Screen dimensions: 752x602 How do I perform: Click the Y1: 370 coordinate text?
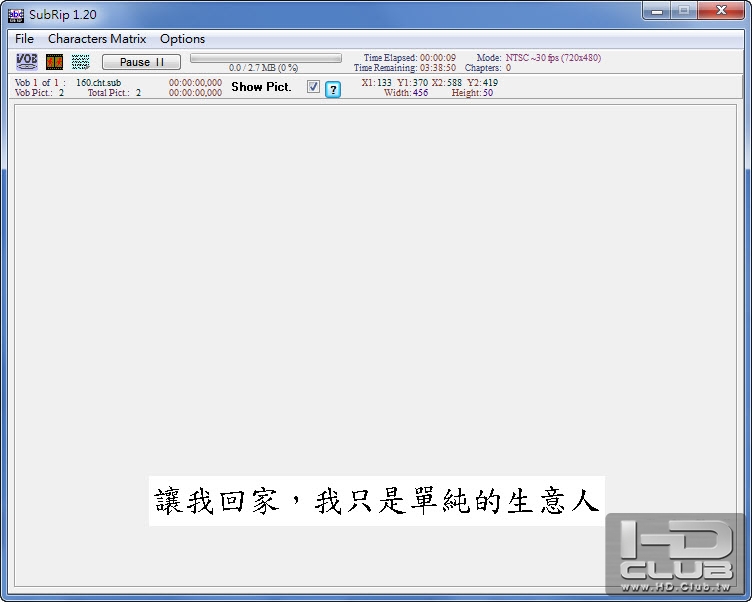(412, 83)
